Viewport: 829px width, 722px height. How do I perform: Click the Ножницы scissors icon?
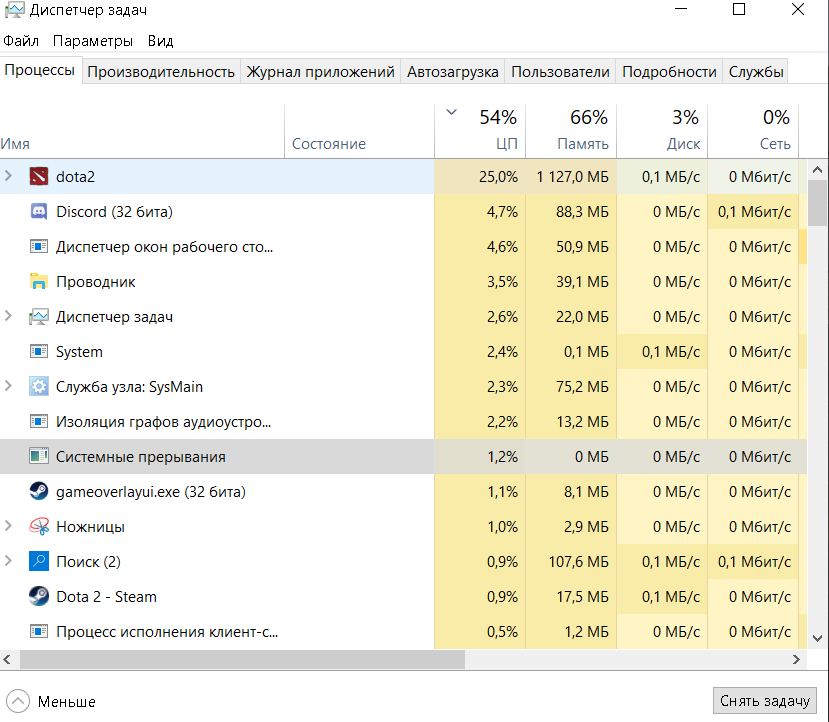[39, 527]
